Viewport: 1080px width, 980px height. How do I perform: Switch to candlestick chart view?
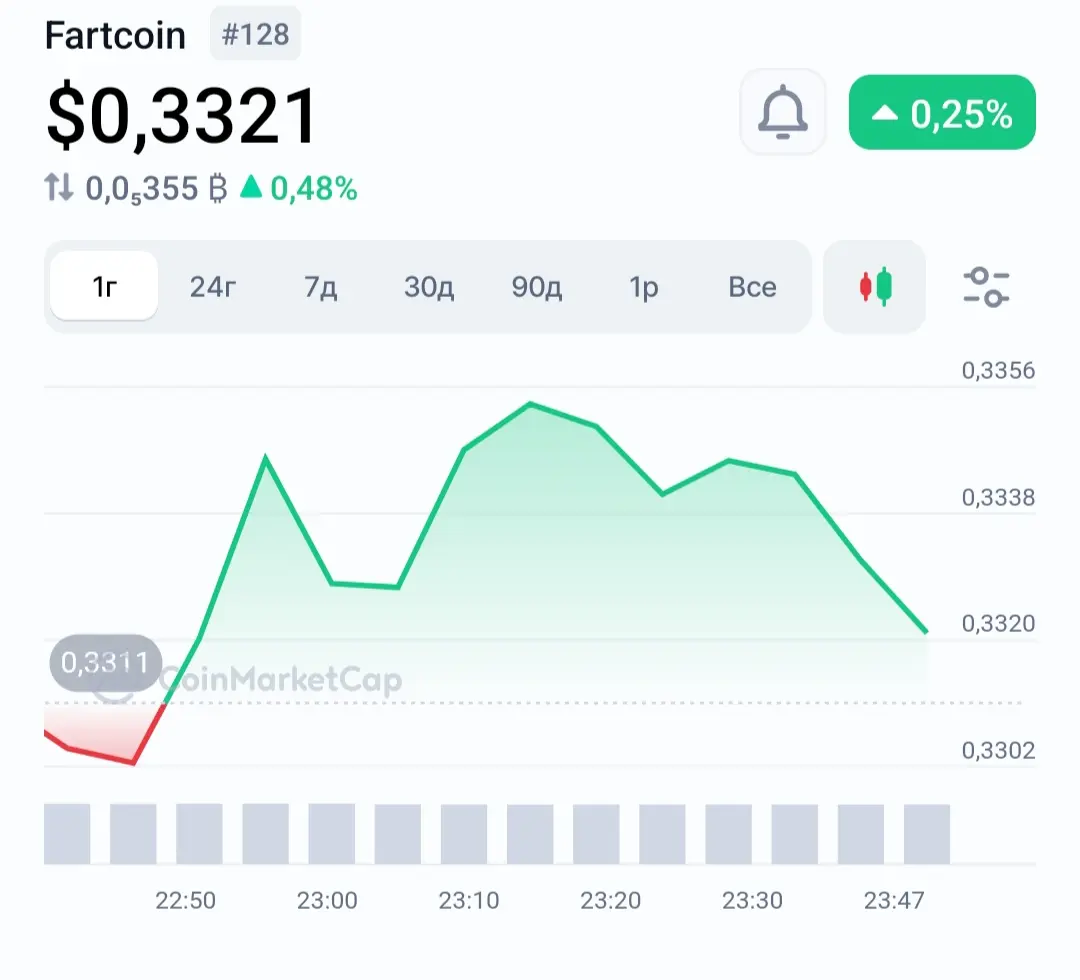(875, 287)
